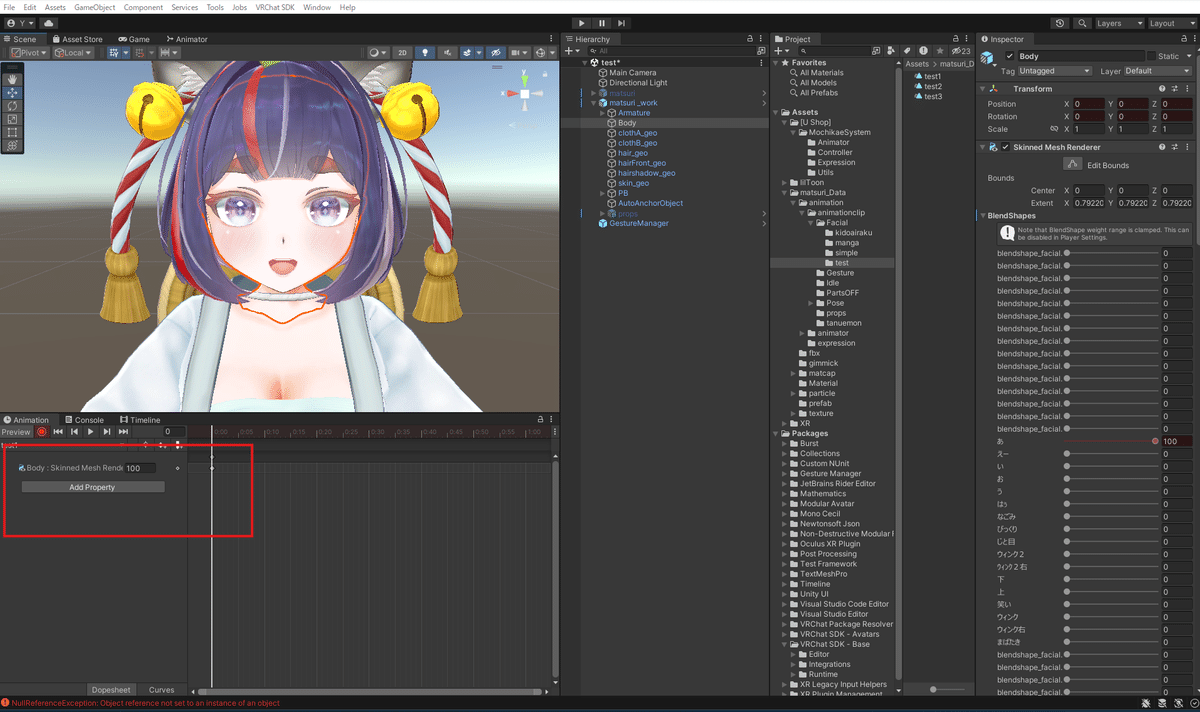Go to previous keyframe in Animation window
This screenshot has height=712, width=1200.
click(x=74, y=432)
